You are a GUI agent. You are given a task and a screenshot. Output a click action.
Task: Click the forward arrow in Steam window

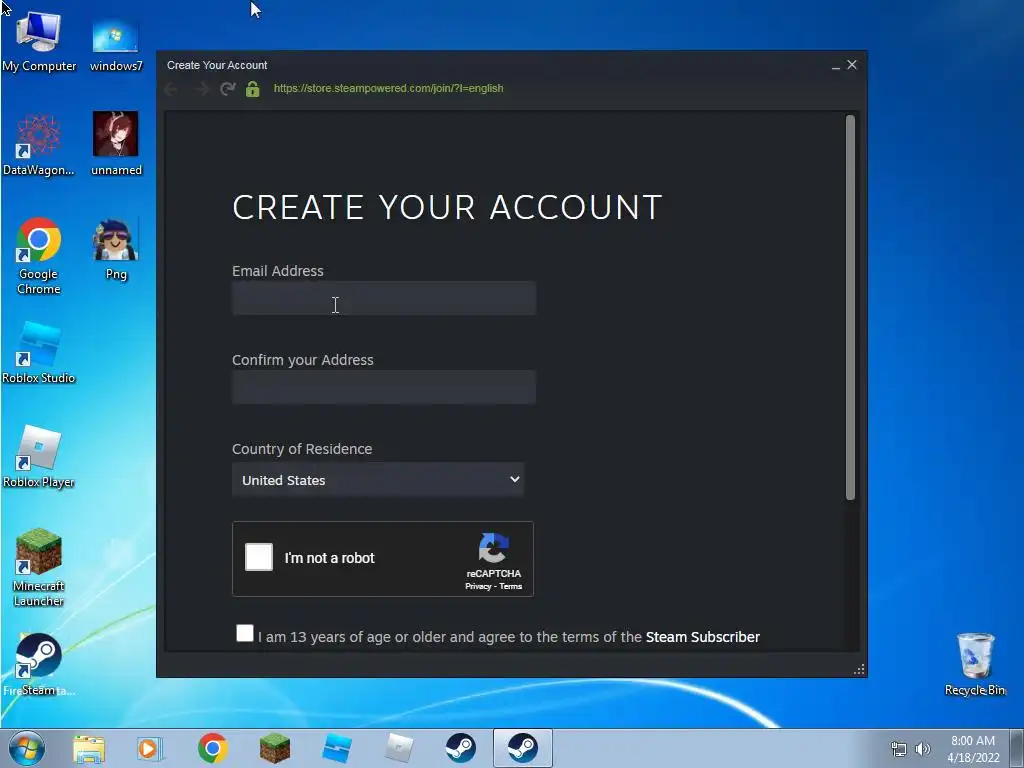coord(200,89)
